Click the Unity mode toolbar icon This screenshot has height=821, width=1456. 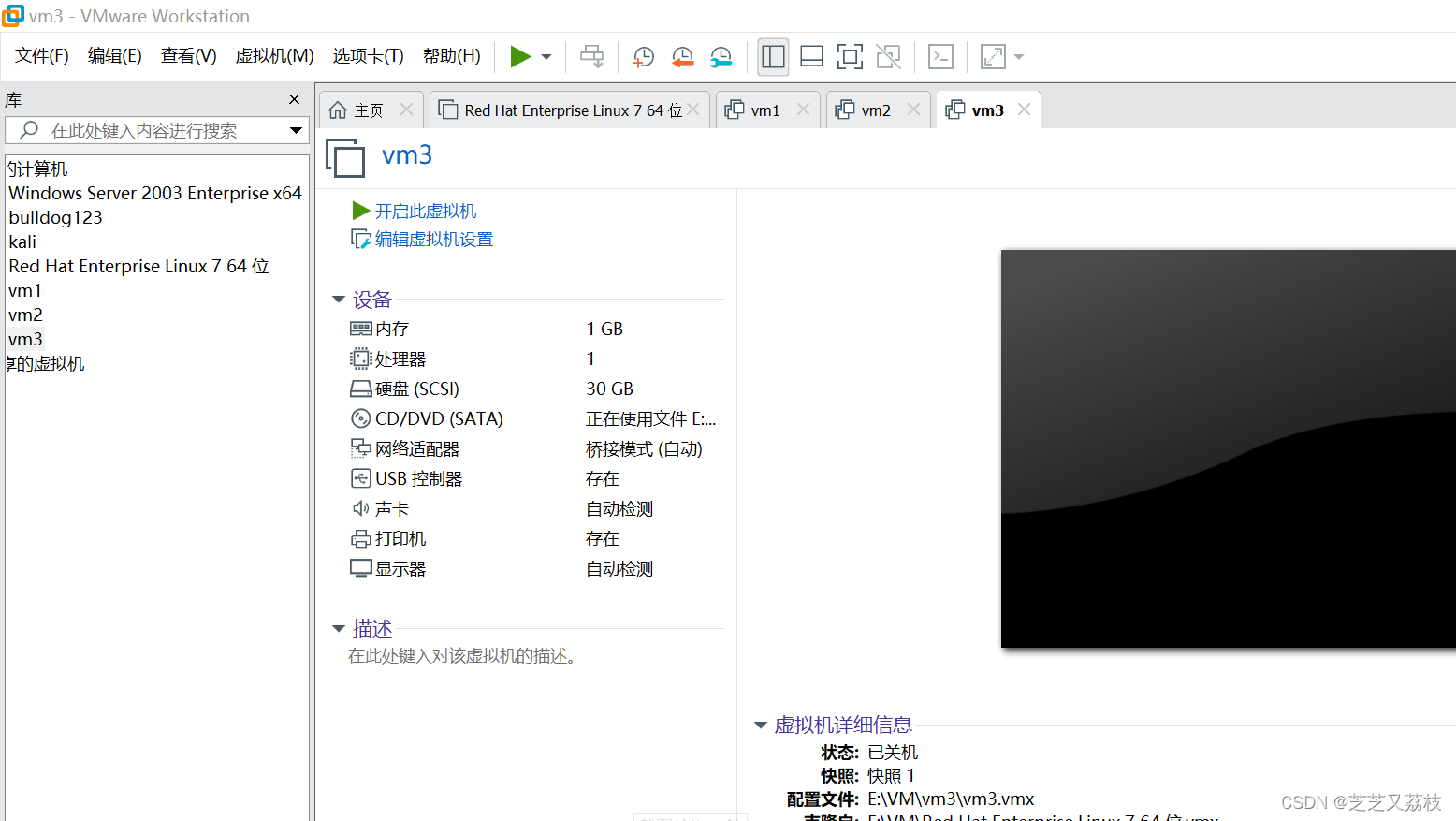tap(888, 57)
